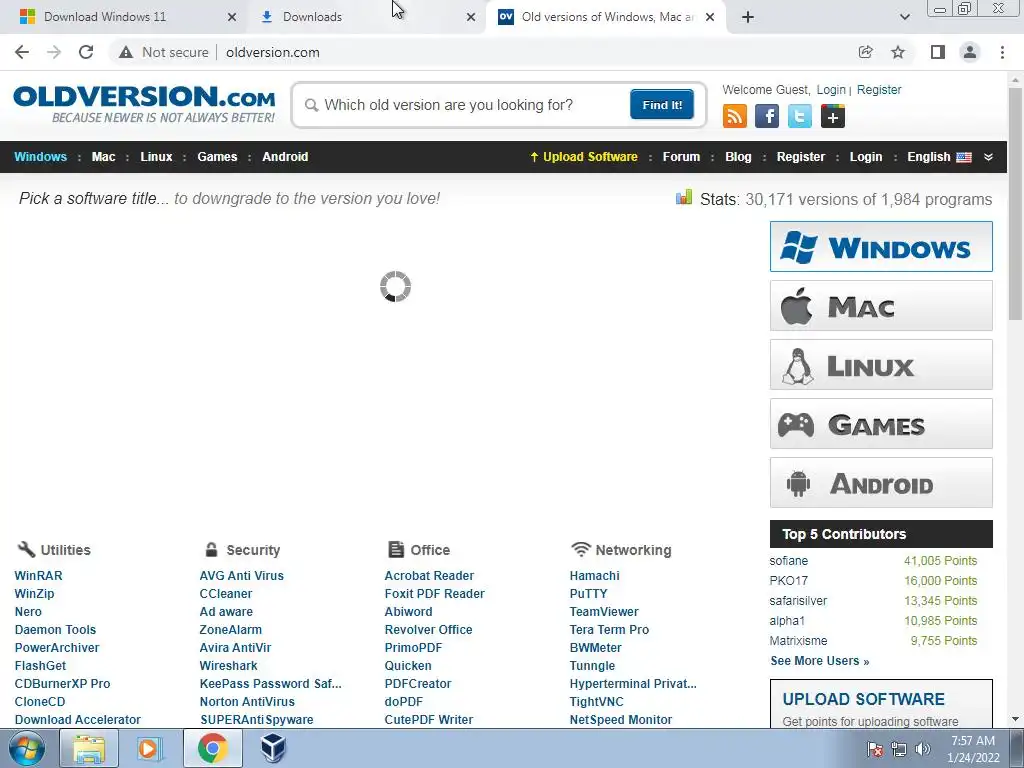Image resolution: width=1024 pixels, height=768 pixels.
Task: Open Chrome three-dot menu
Action: (1002, 52)
